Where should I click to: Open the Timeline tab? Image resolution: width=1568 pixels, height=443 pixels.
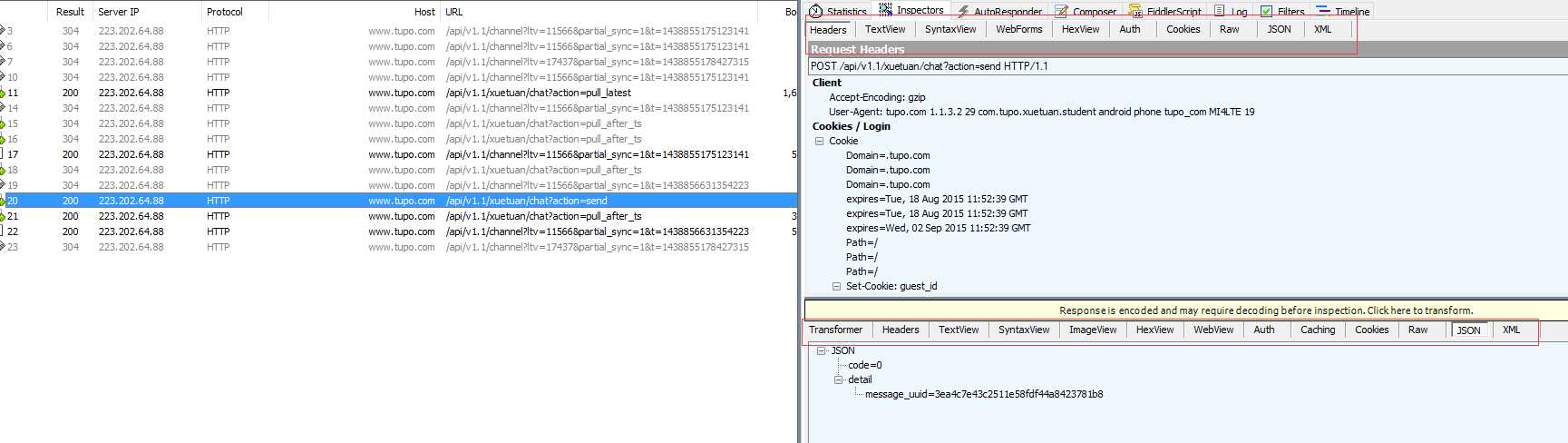coord(1342,11)
